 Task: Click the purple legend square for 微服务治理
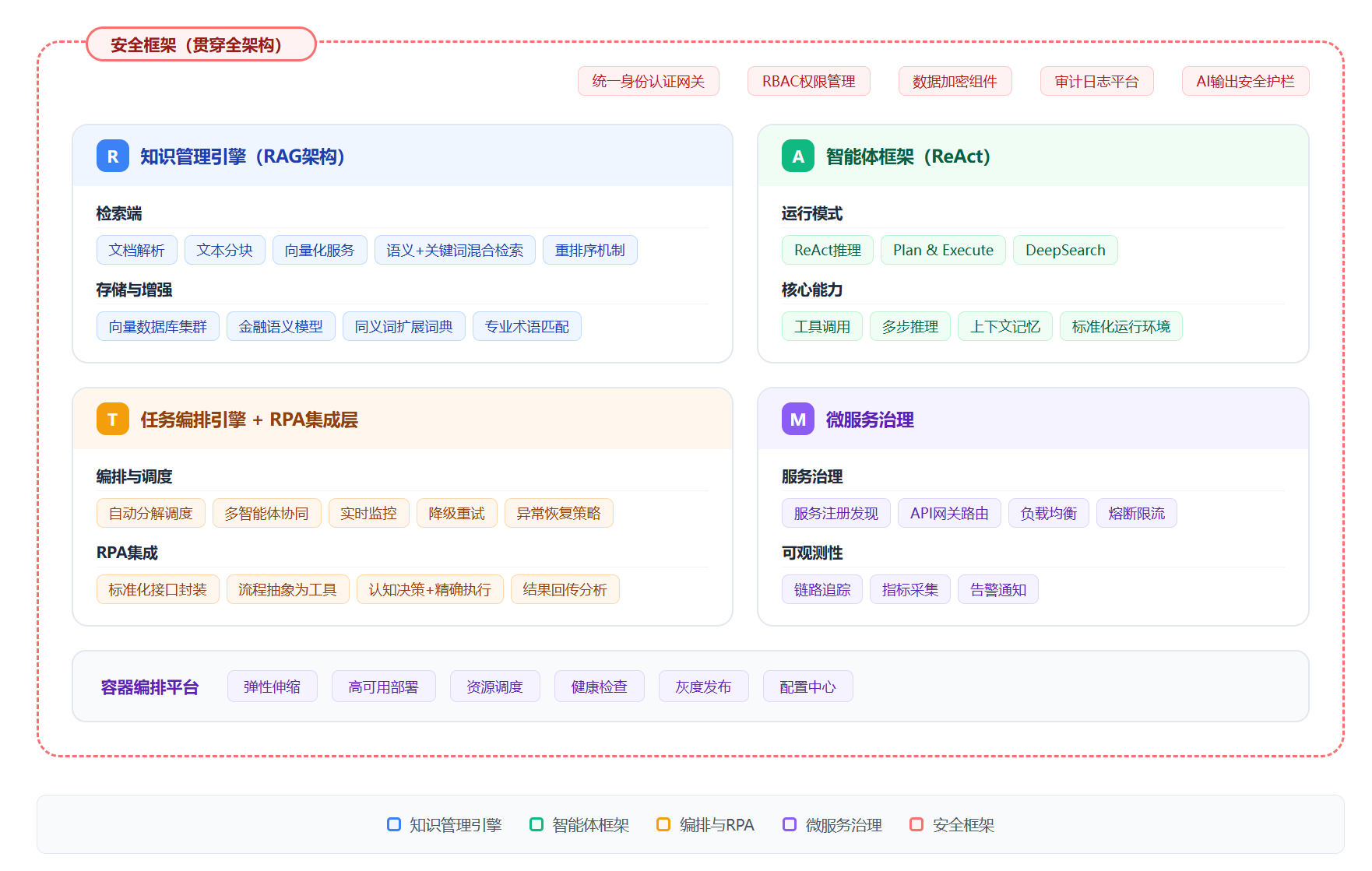[790, 824]
